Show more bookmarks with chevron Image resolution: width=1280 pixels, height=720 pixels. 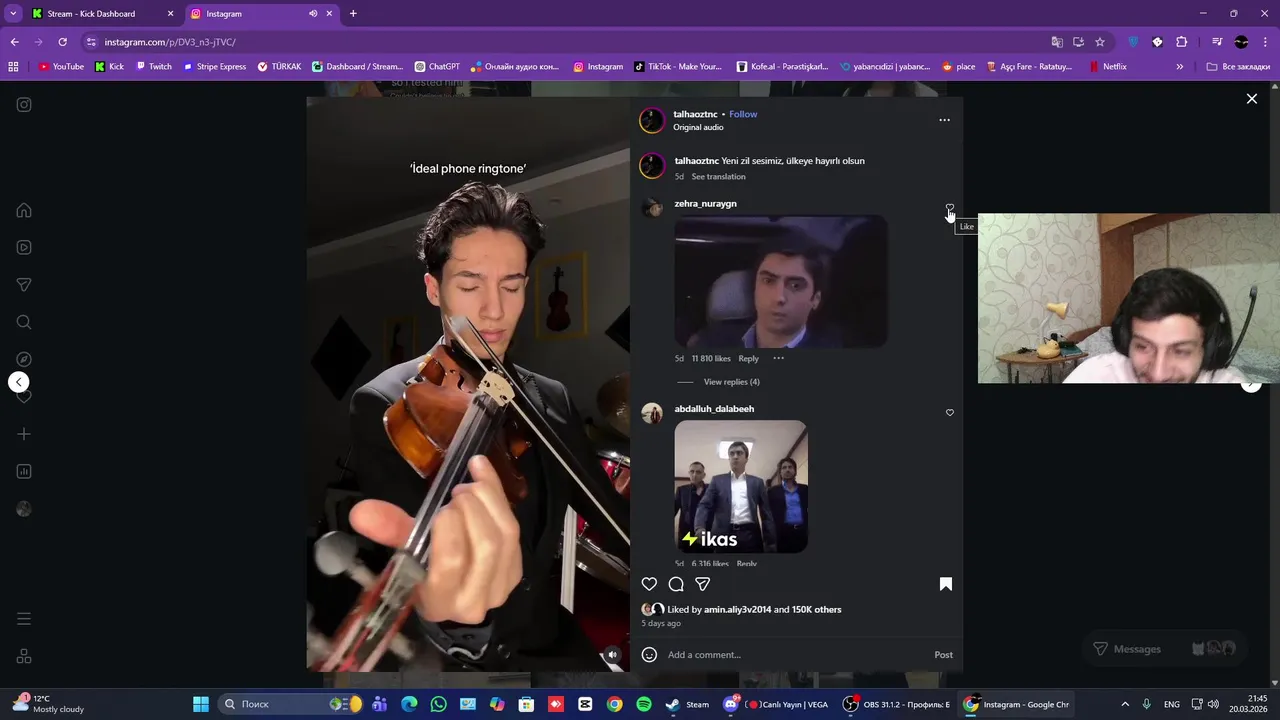point(1179,67)
